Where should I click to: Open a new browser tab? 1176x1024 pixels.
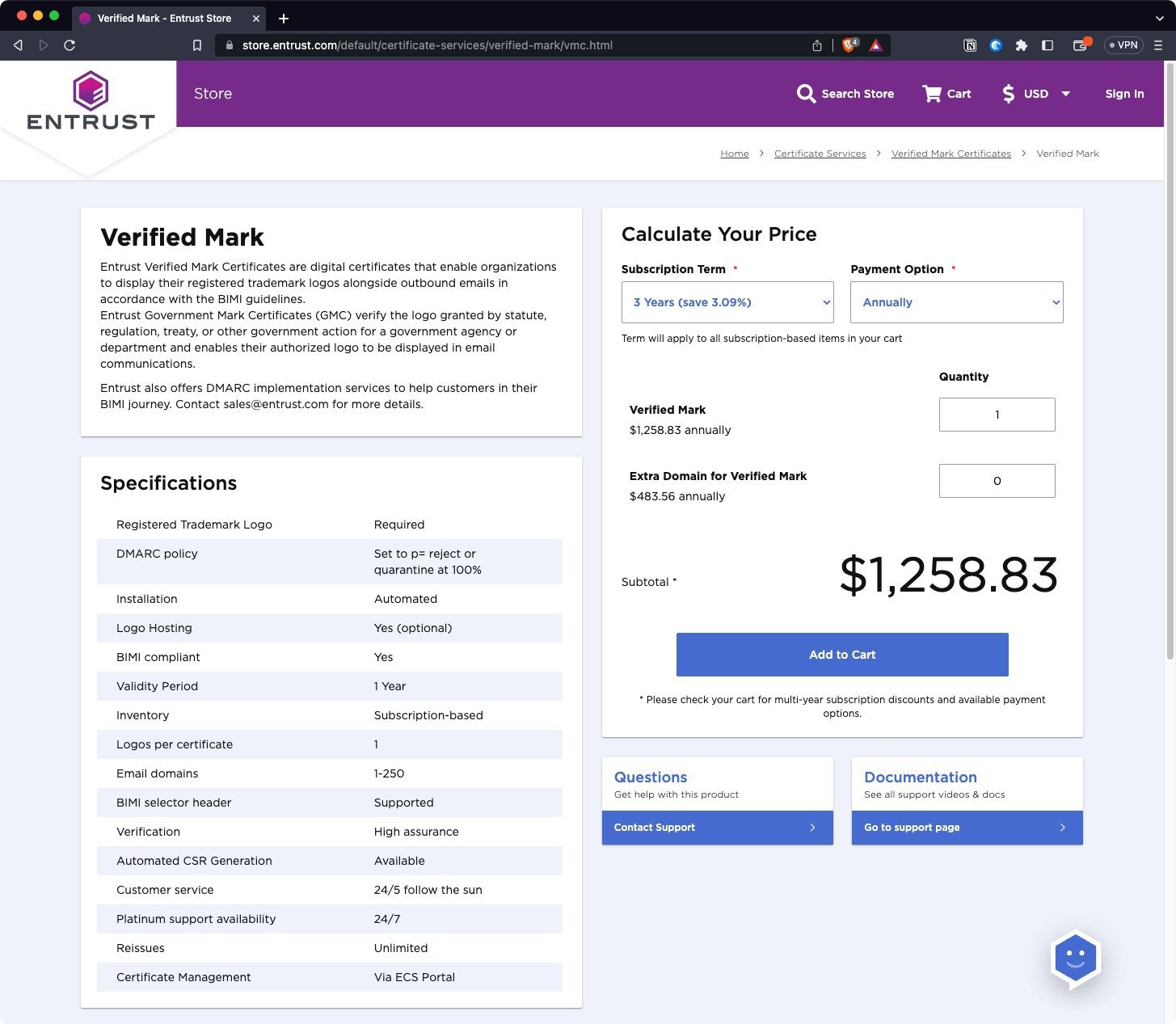point(284,18)
